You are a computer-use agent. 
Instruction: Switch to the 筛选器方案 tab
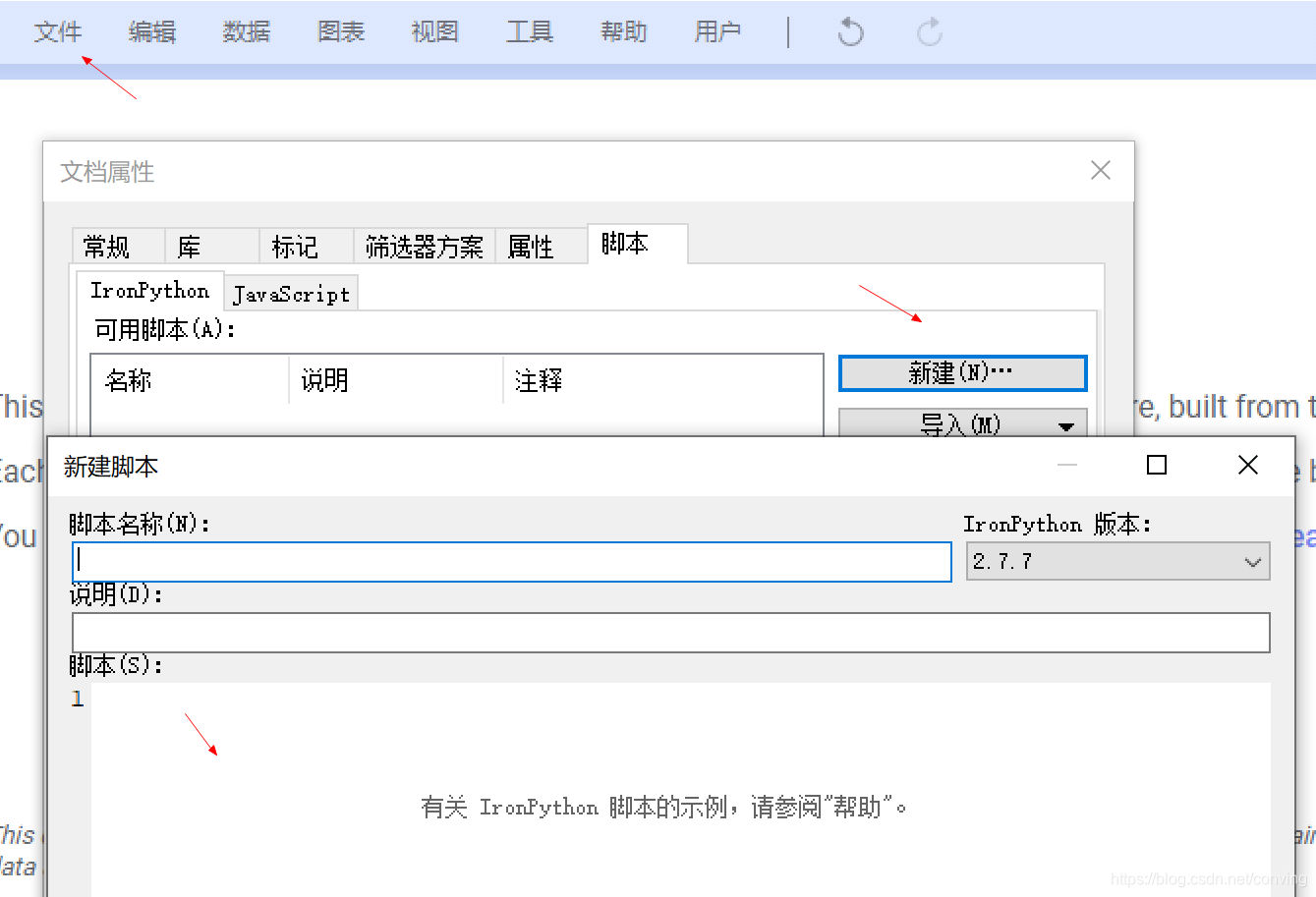(425, 247)
